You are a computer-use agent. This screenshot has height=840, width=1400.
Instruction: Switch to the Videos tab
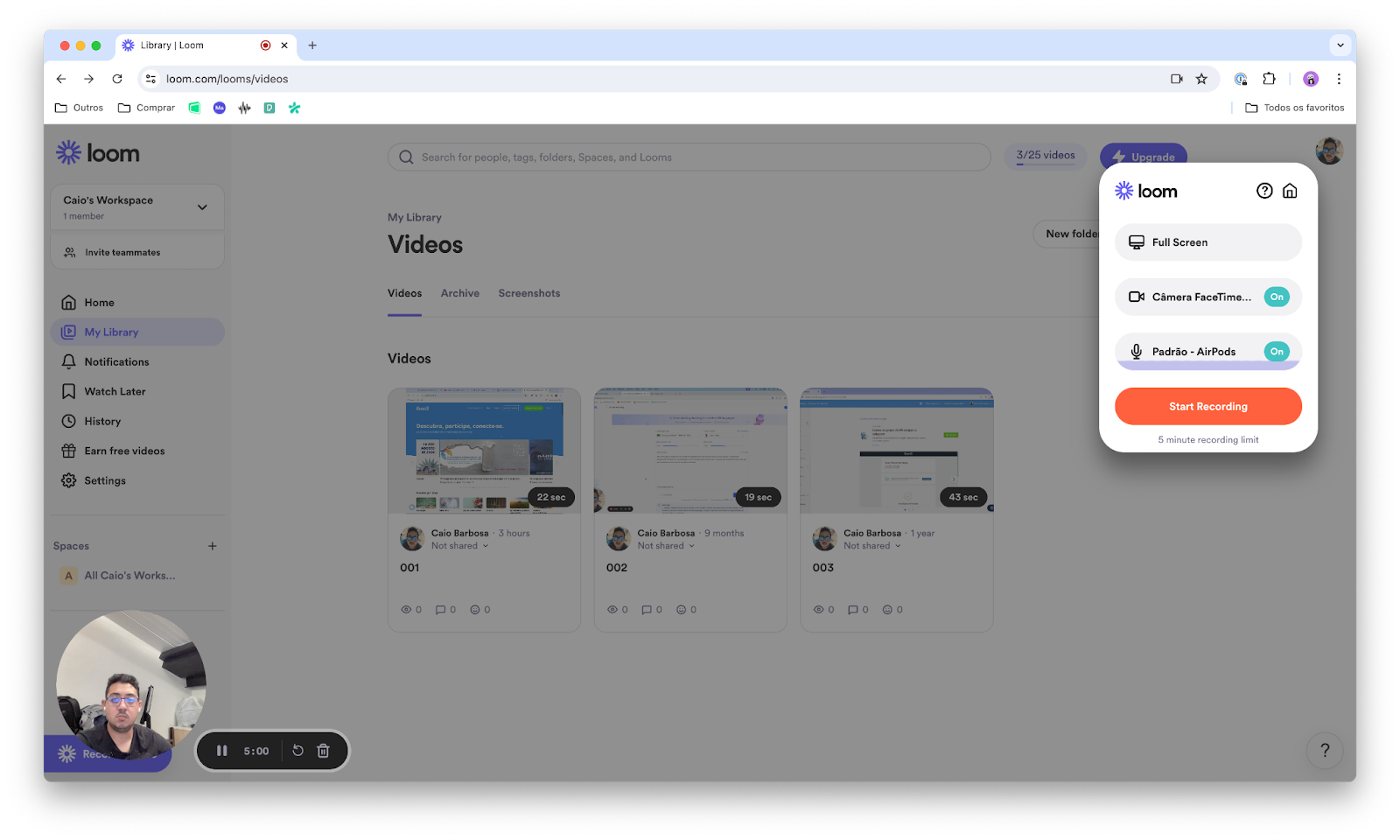tap(405, 293)
